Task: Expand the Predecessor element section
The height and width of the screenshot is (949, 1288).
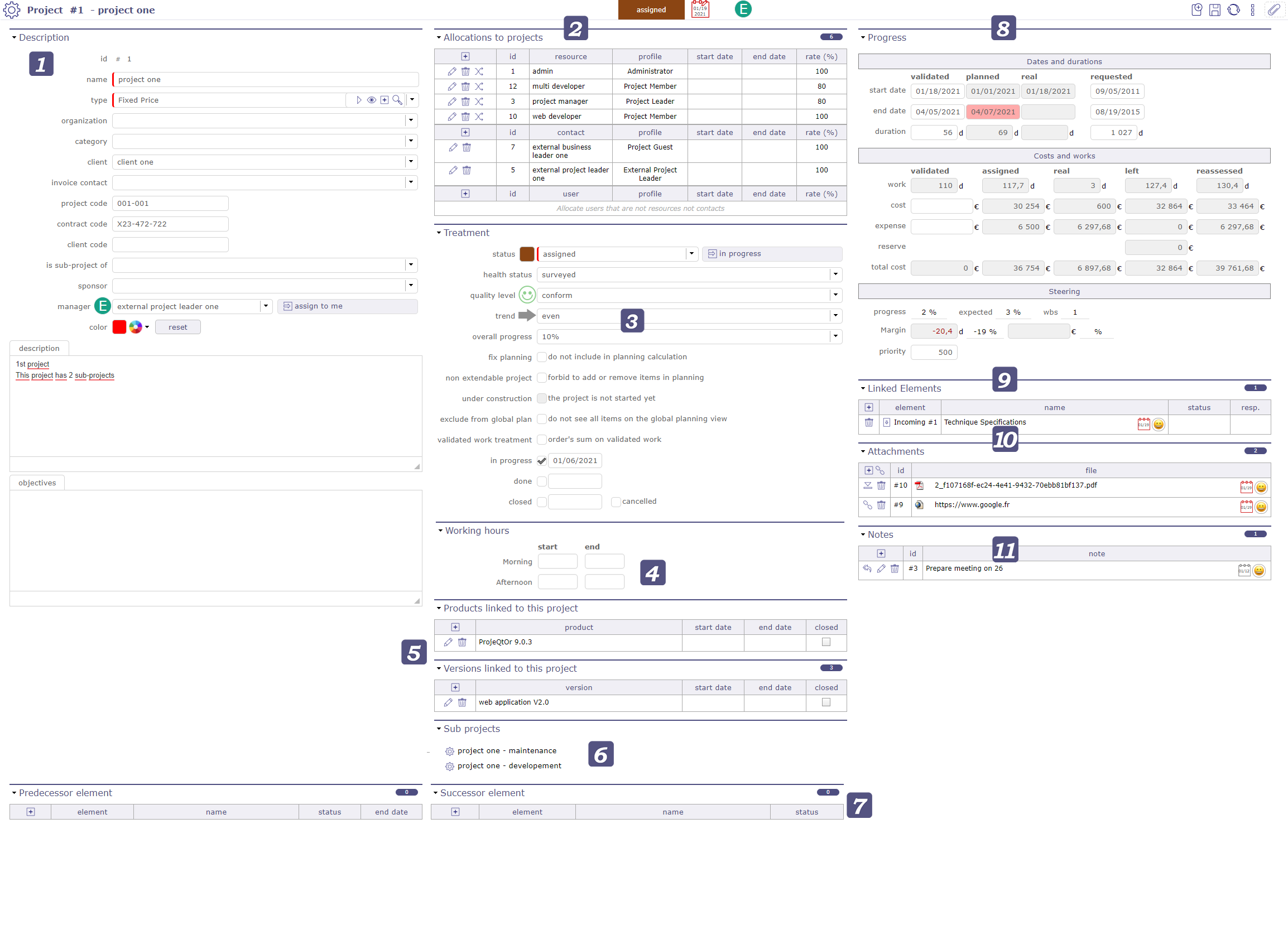Action: [x=11, y=793]
